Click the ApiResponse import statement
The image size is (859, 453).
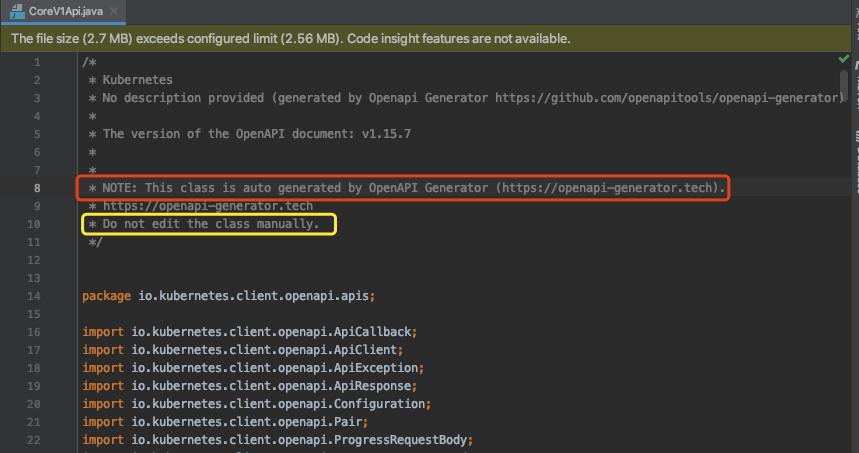point(250,386)
